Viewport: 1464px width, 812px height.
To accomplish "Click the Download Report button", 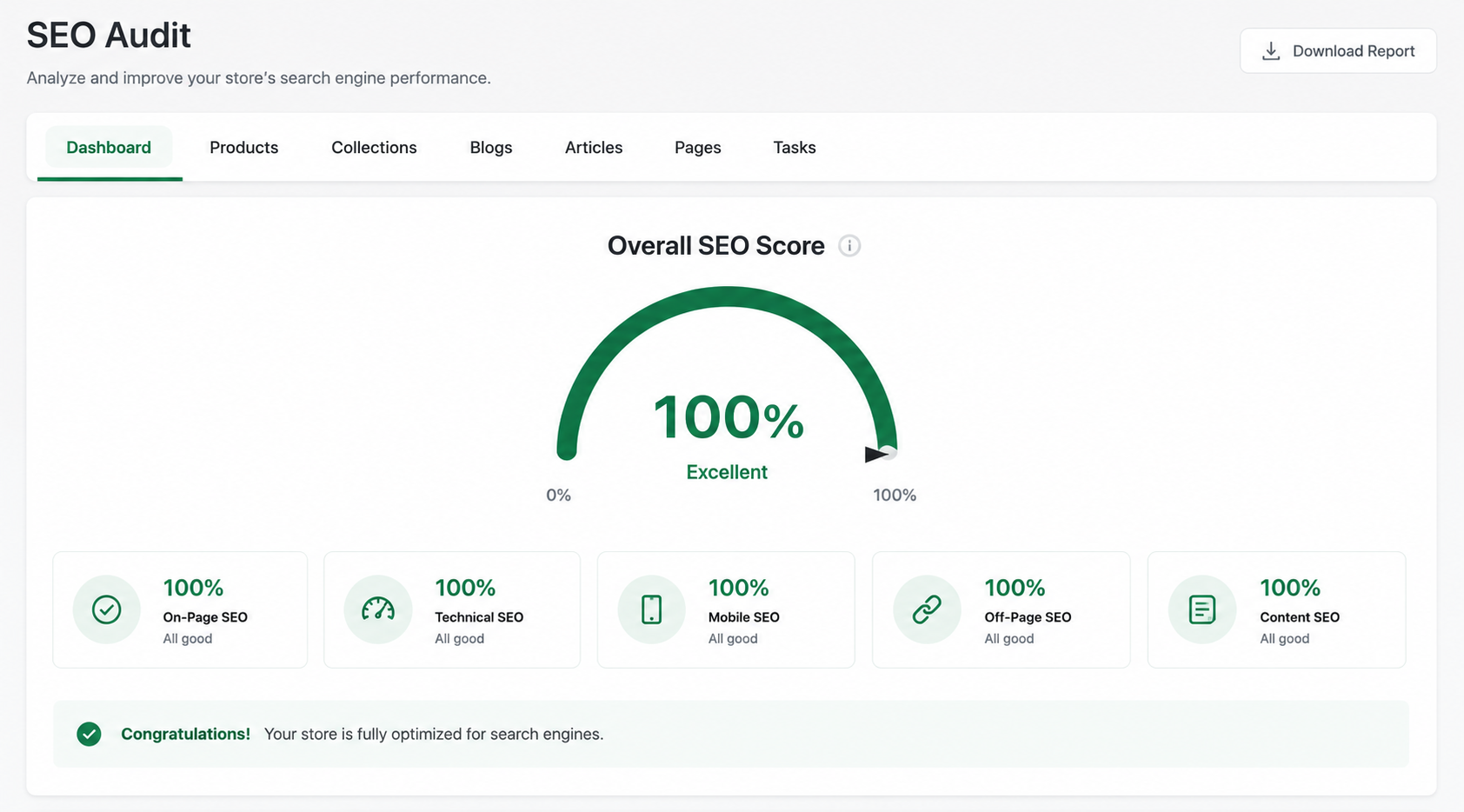I will (x=1338, y=51).
